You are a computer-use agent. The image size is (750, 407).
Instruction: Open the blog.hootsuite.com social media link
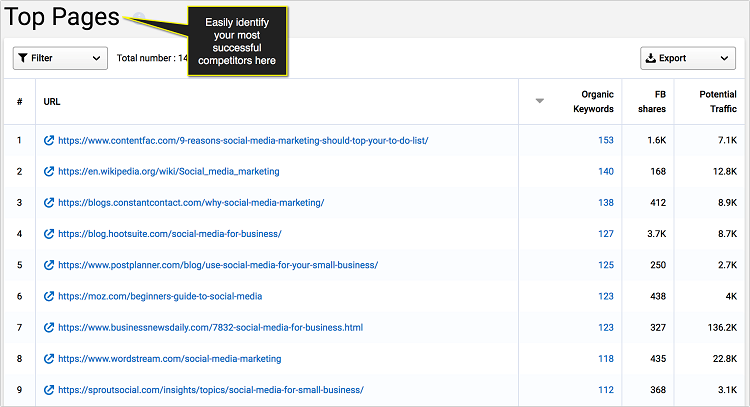click(169, 234)
